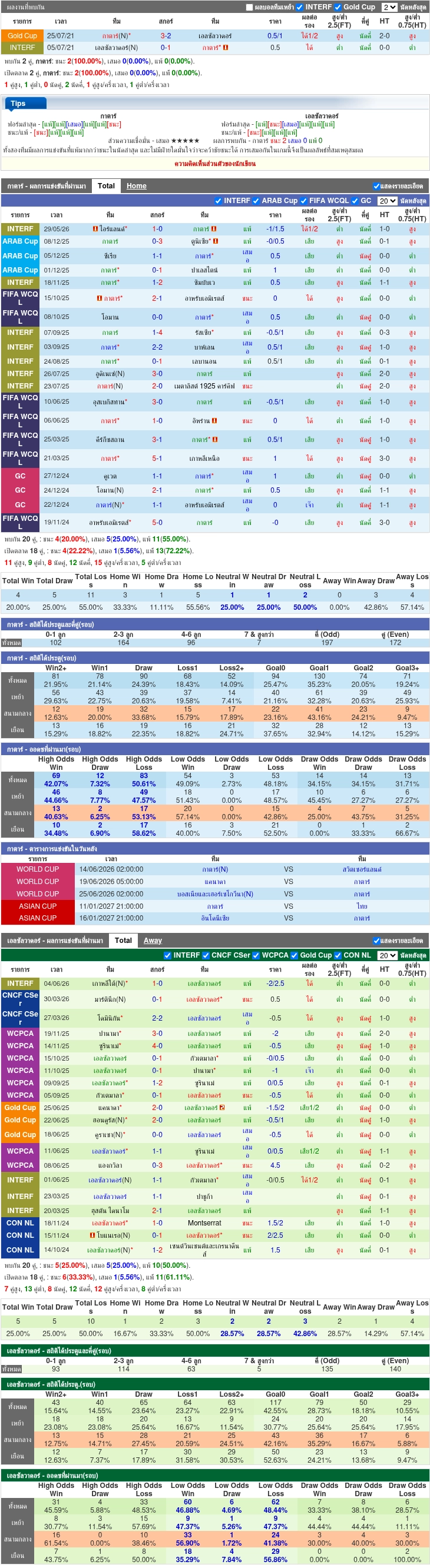
Task: Open the 4-0 score against ซูรินาเม on 14/11/25
Action: coord(157,1046)
